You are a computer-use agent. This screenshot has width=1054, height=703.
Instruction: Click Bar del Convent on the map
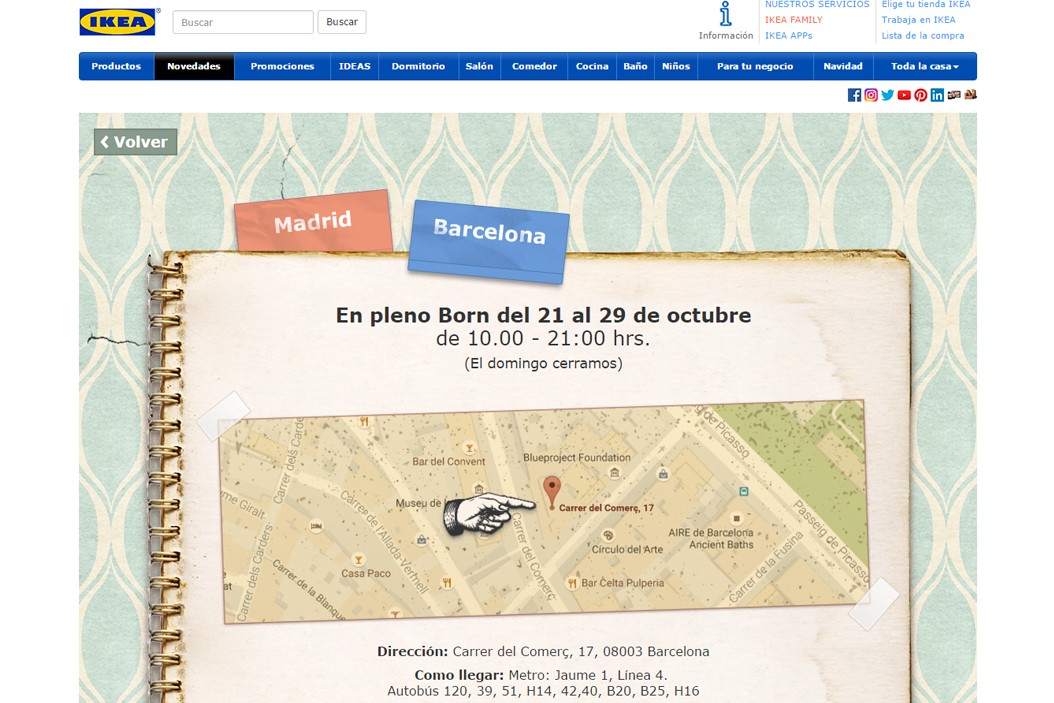[448, 462]
